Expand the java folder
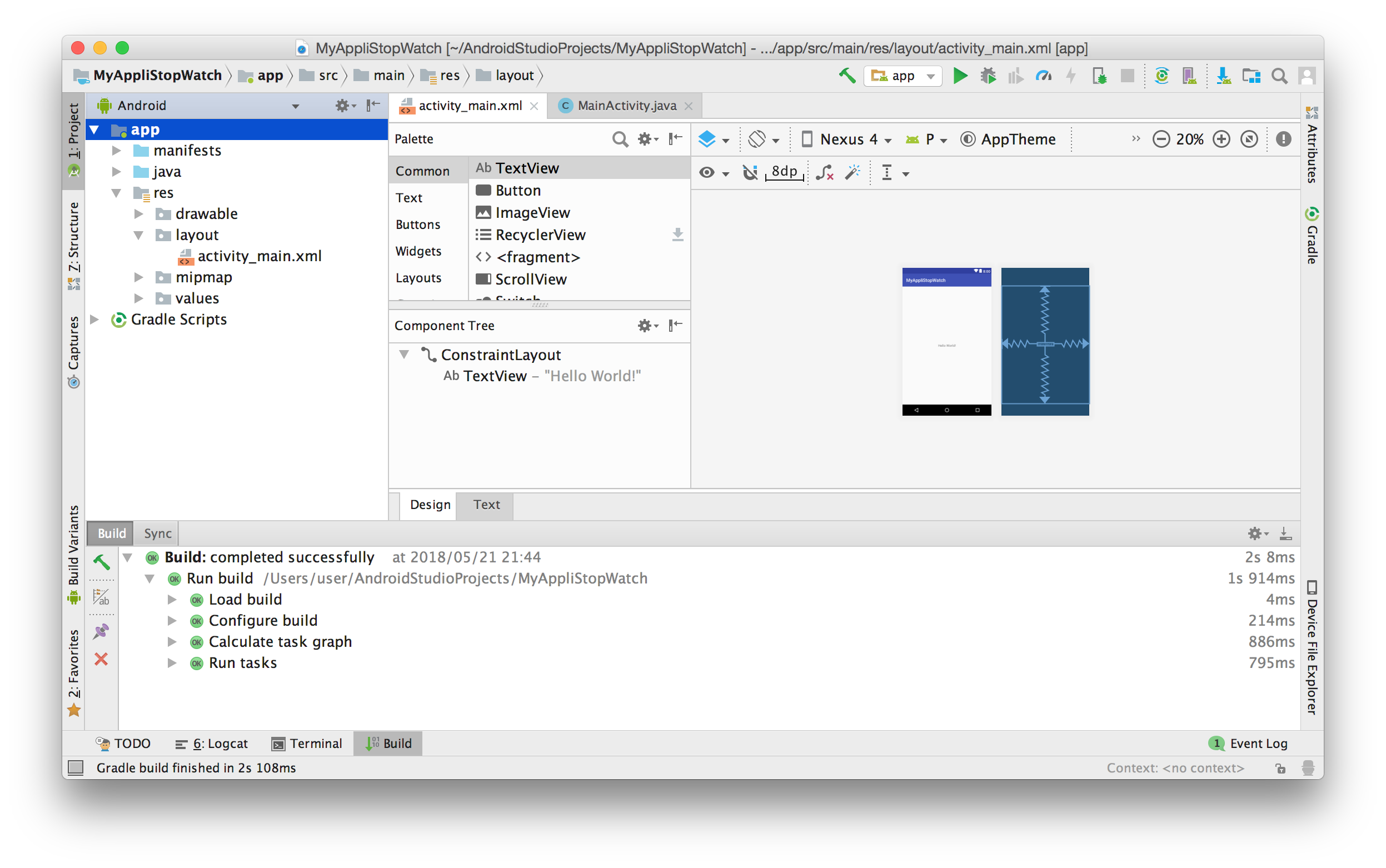 coord(117,172)
